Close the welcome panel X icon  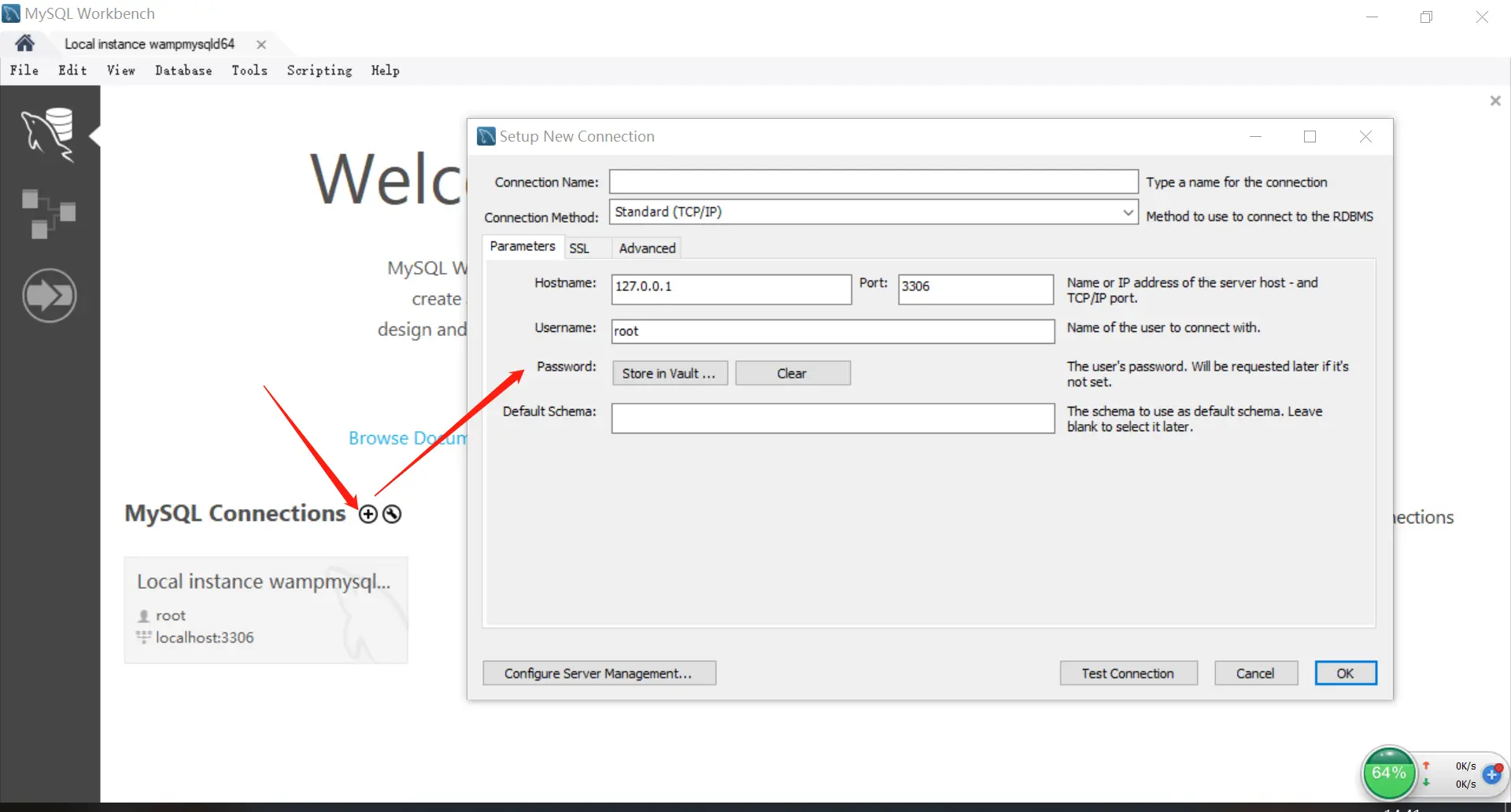pos(1495,101)
